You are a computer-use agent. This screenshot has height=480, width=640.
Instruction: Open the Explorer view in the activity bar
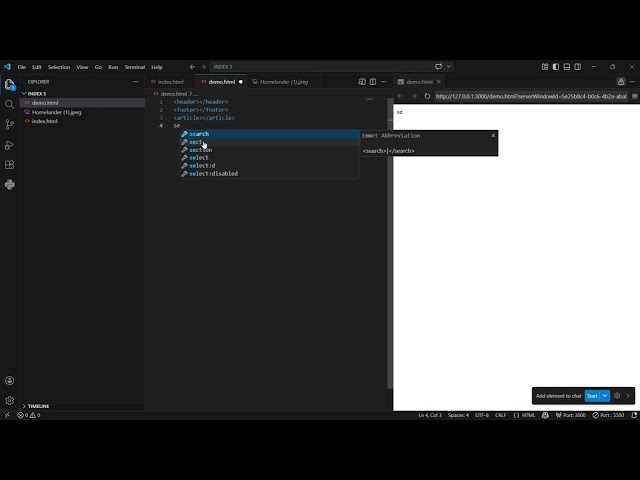9,84
